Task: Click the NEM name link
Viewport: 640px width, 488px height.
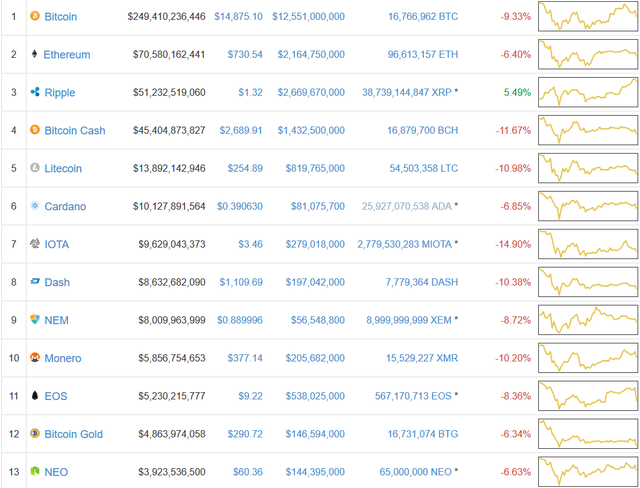Action: [56, 320]
